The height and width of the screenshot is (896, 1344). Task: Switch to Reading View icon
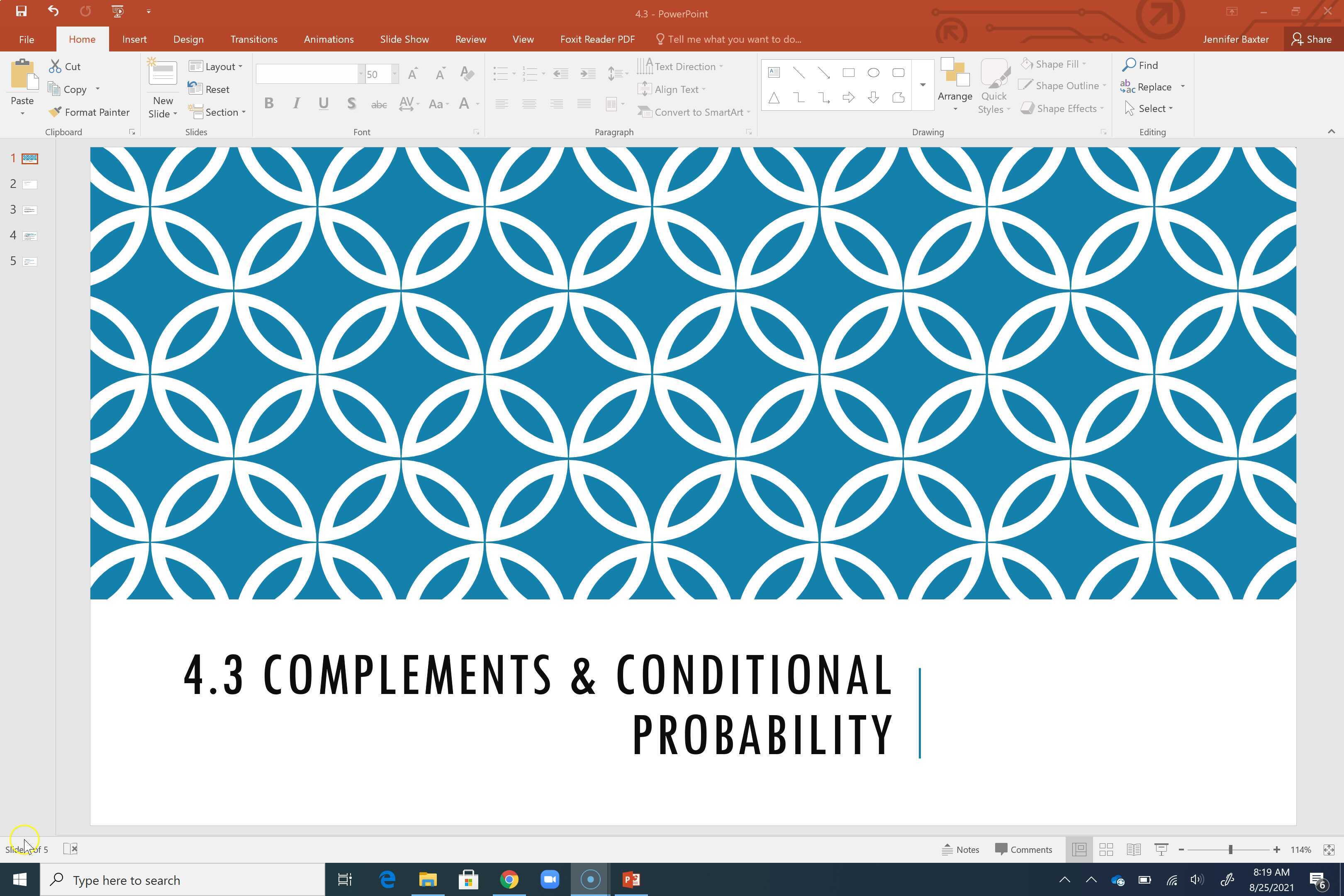(x=1133, y=849)
